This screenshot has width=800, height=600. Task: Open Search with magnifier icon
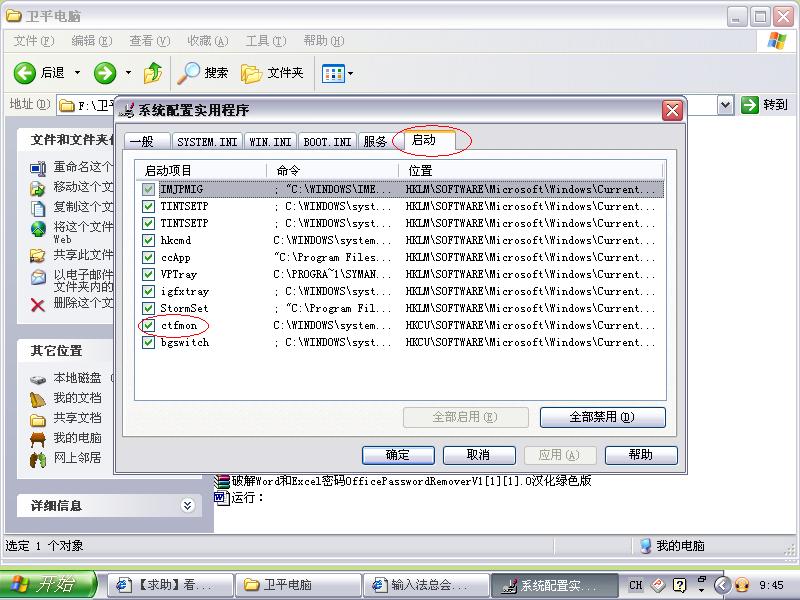click(x=188, y=73)
